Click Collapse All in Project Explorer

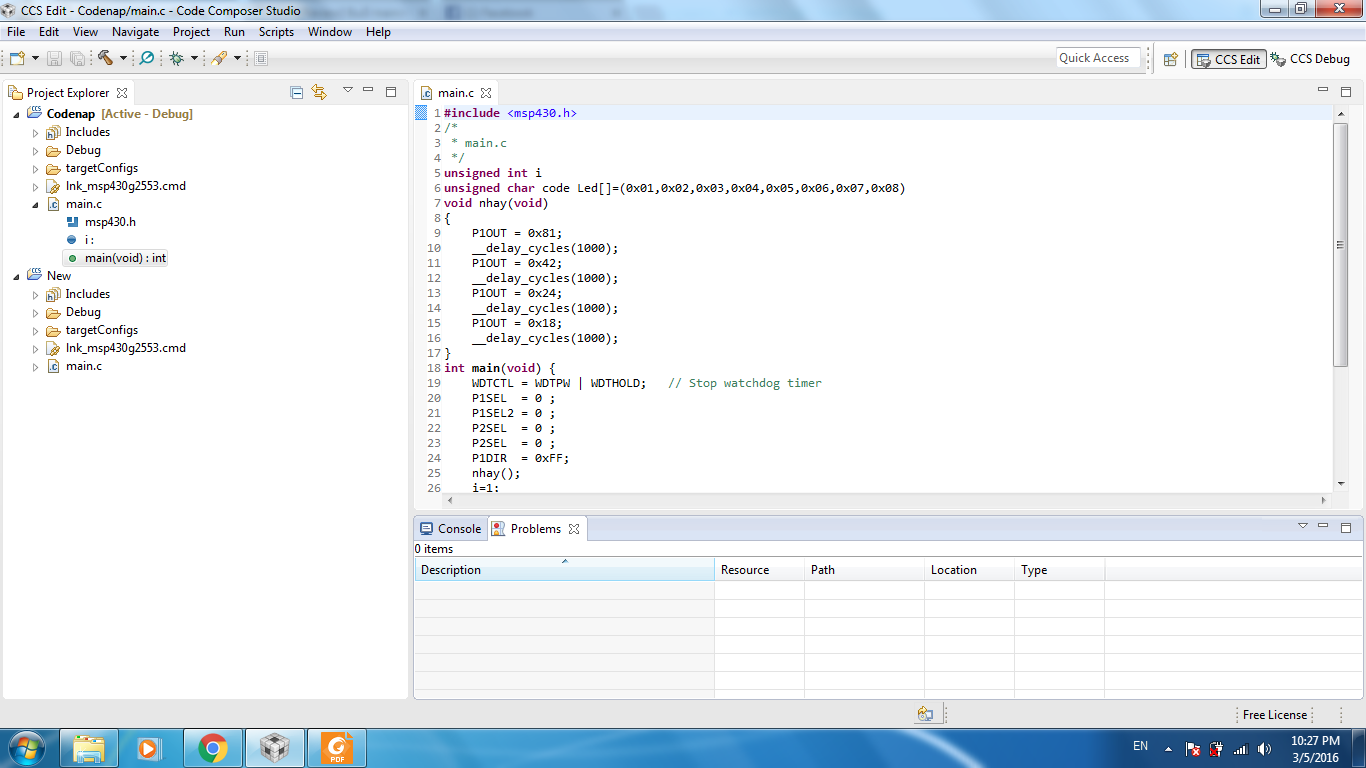[296, 92]
